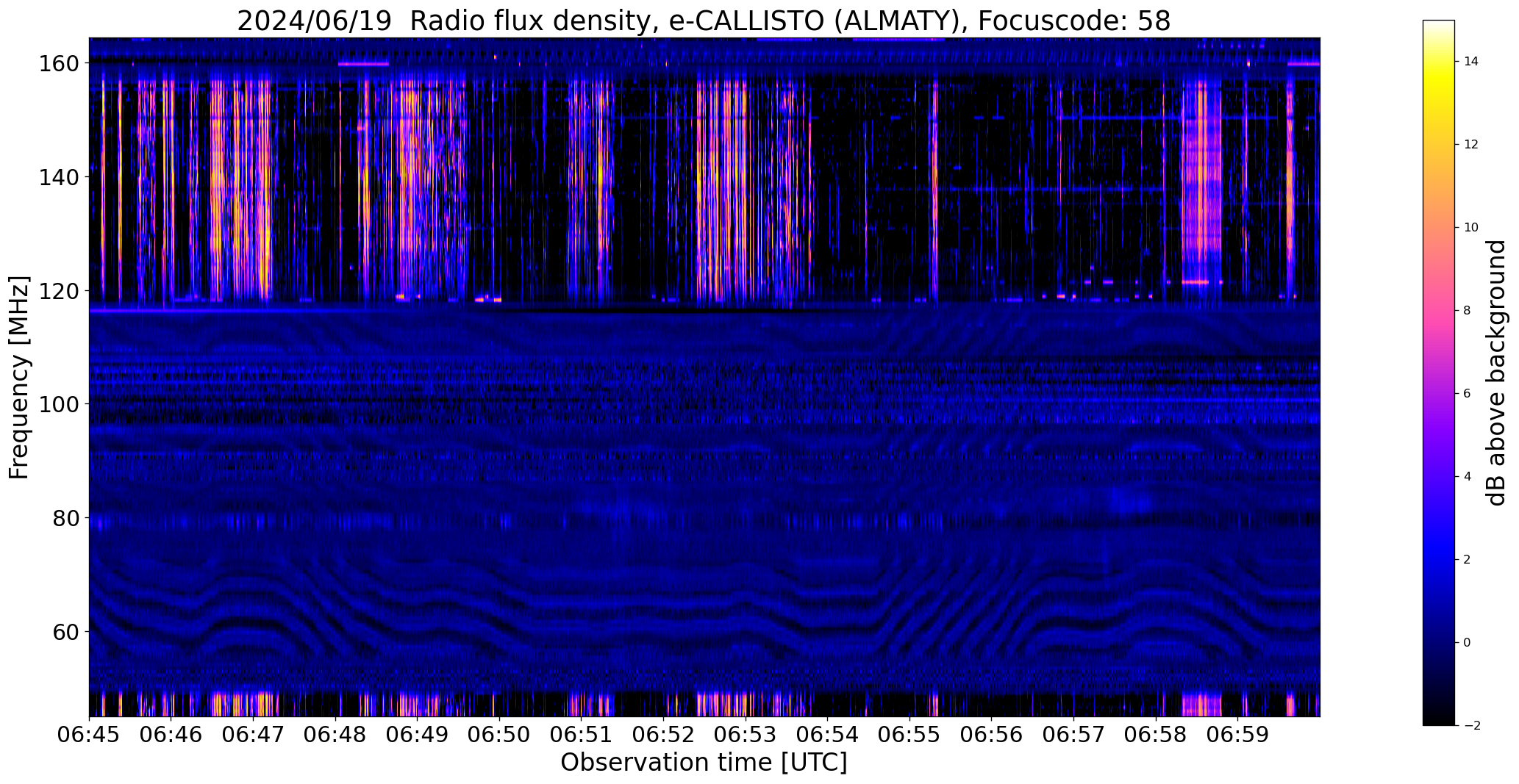Click the colorbar tick label 14
The image size is (1519, 784).
pos(1470,62)
